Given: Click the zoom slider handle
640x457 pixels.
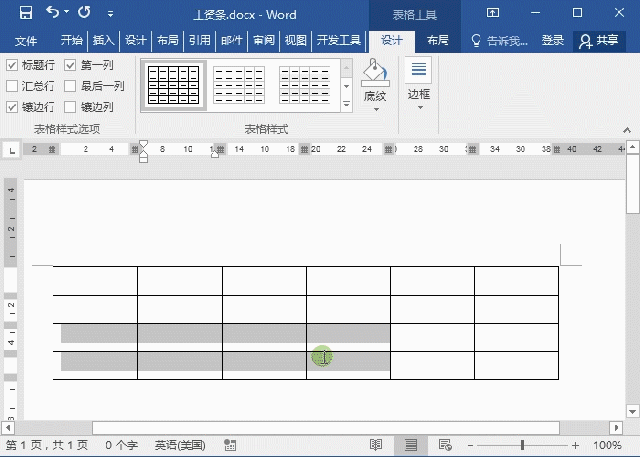Looking at the screenshot, I should point(522,445).
